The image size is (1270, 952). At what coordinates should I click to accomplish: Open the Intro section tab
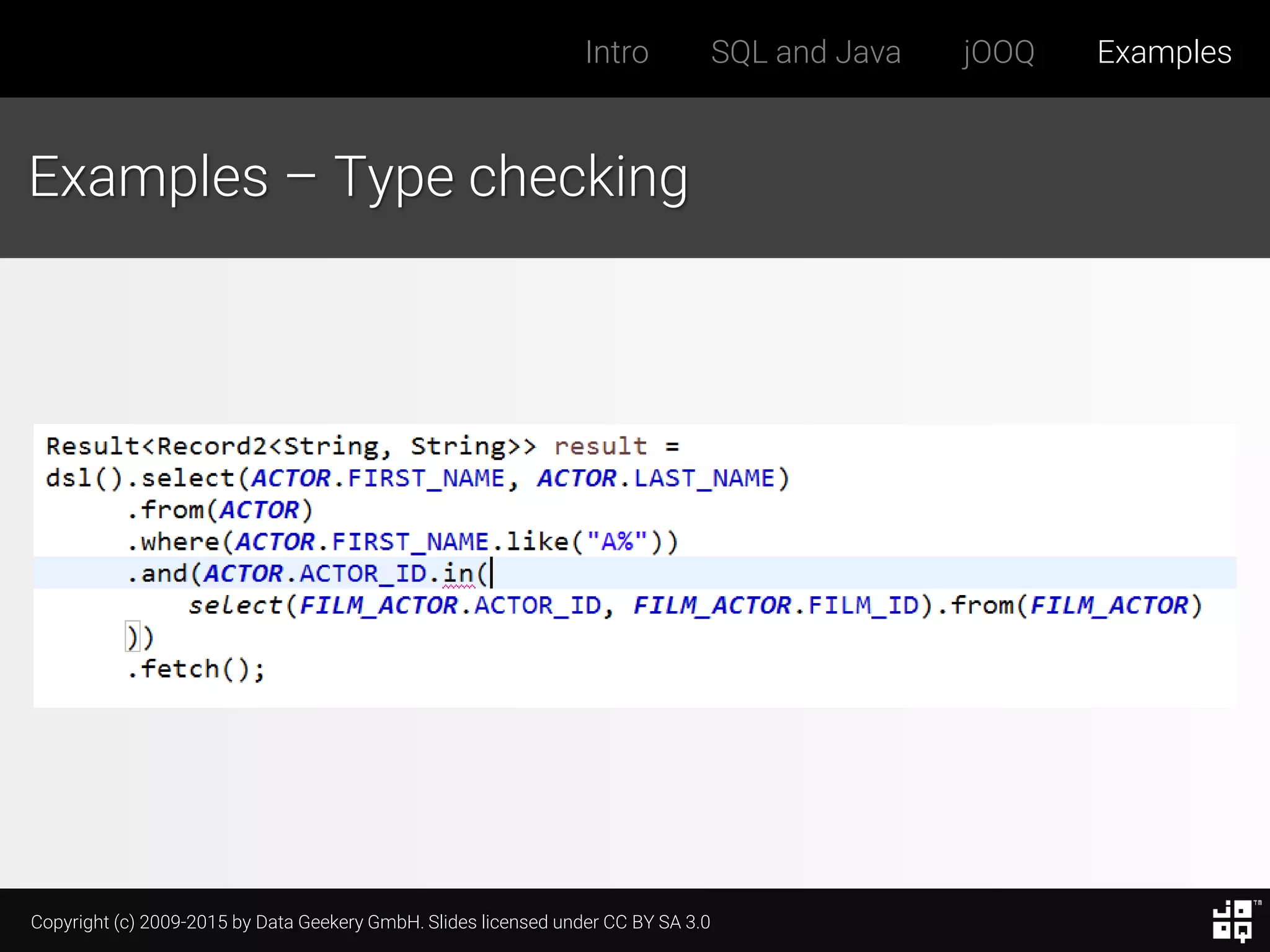coord(616,52)
